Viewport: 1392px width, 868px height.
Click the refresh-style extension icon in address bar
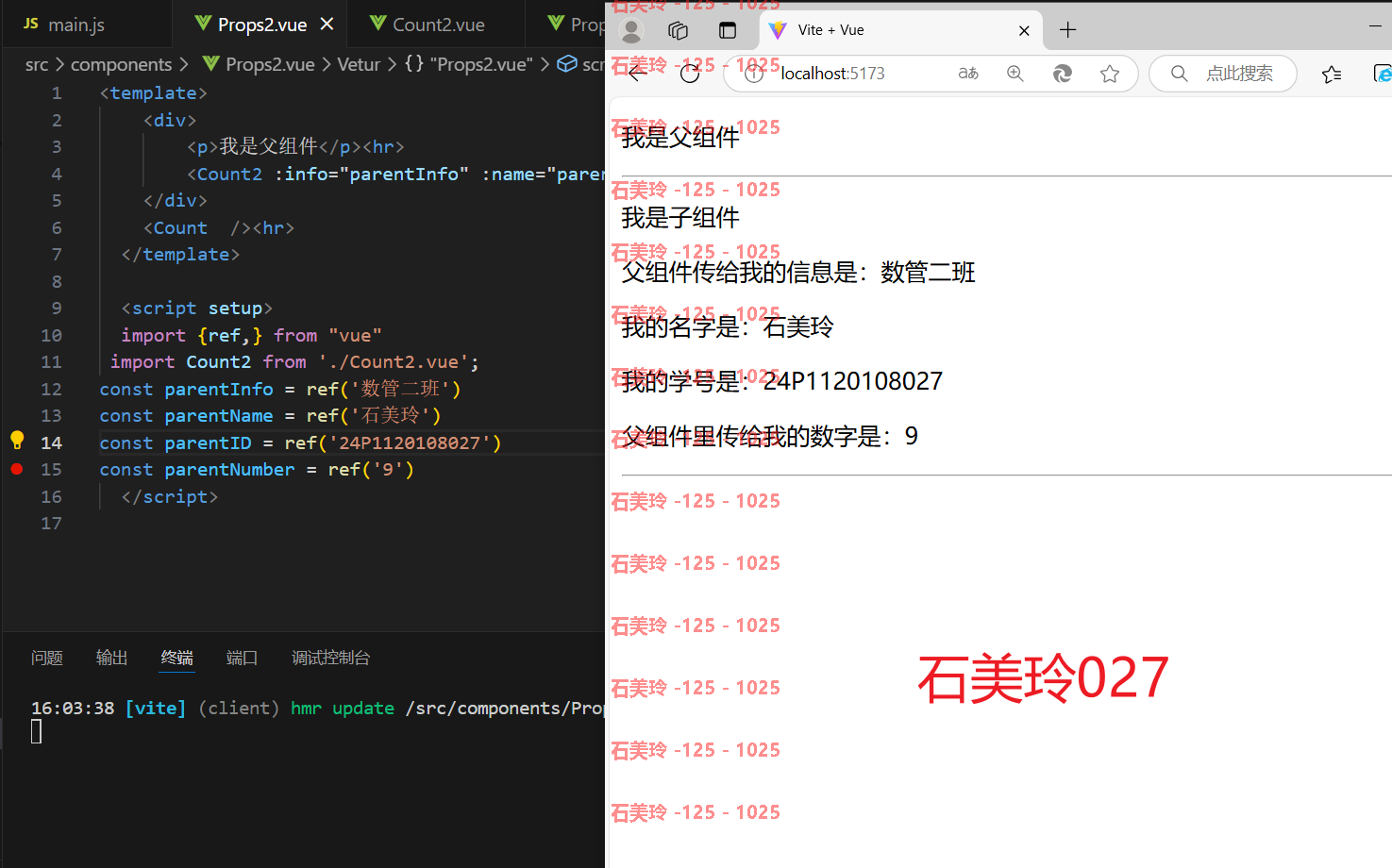click(x=1063, y=74)
